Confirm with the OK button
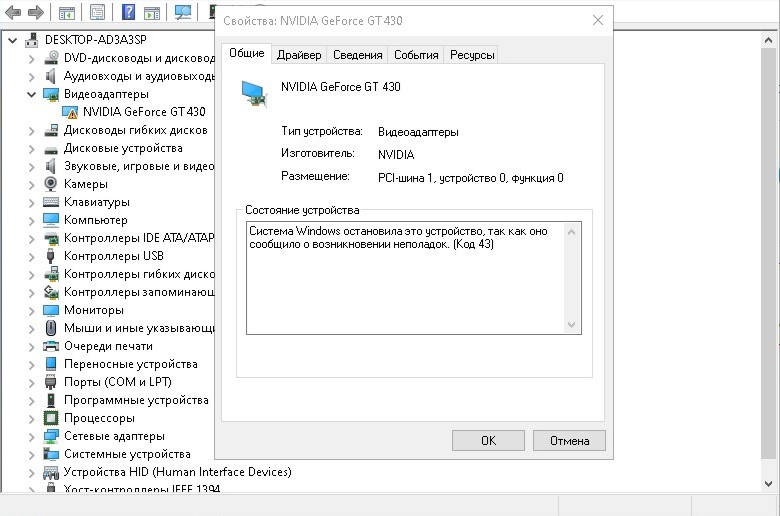 point(488,441)
